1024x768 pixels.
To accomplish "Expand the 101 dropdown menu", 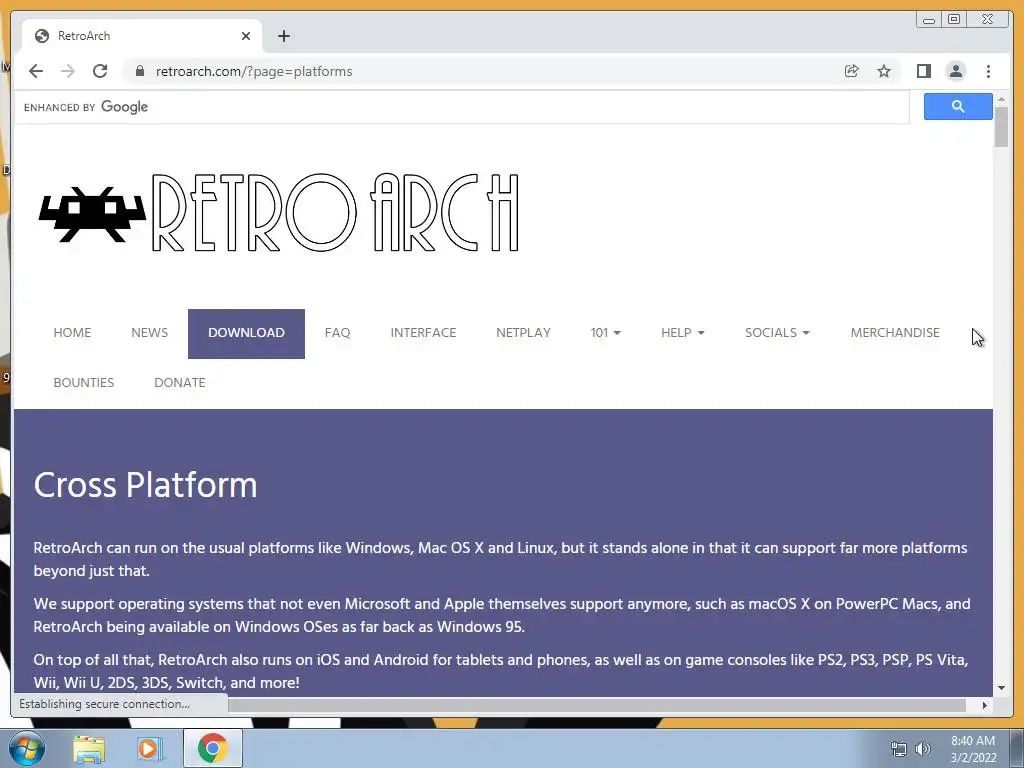I will coord(605,332).
